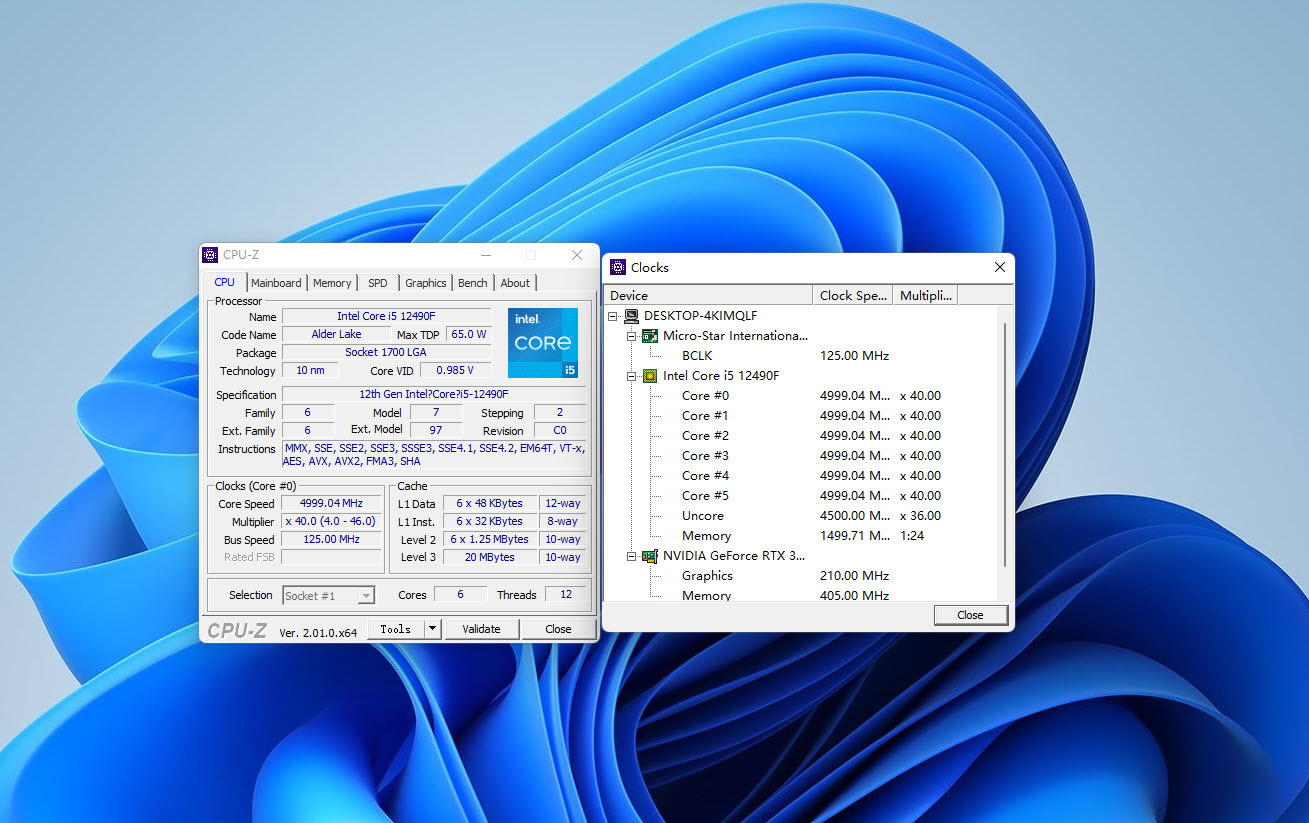Switch to the Mainboard tab
Viewport: 1309px width, 823px height.
(x=276, y=283)
